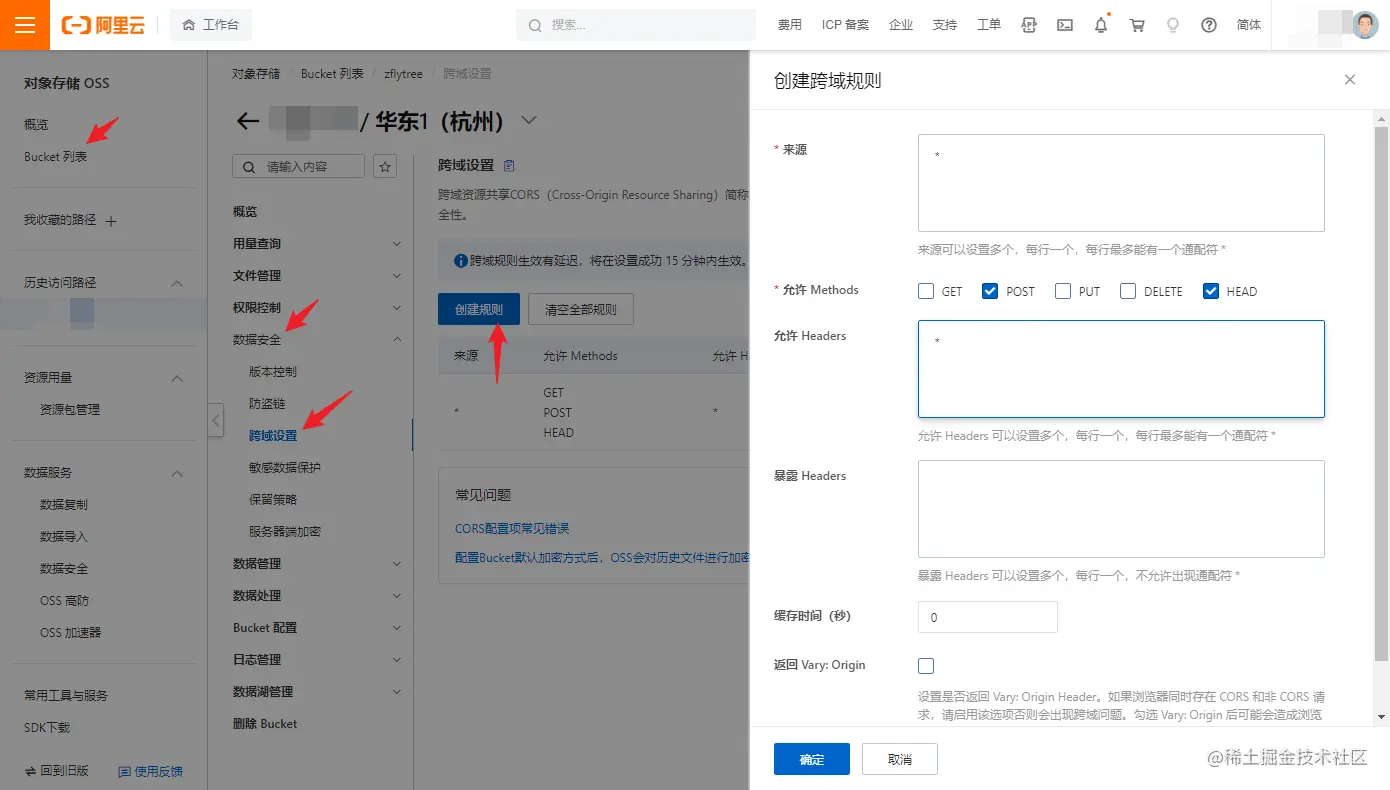Viewport: 1390px width, 790px height.
Task: Collapse 数据服务 section
Action: click(177, 473)
